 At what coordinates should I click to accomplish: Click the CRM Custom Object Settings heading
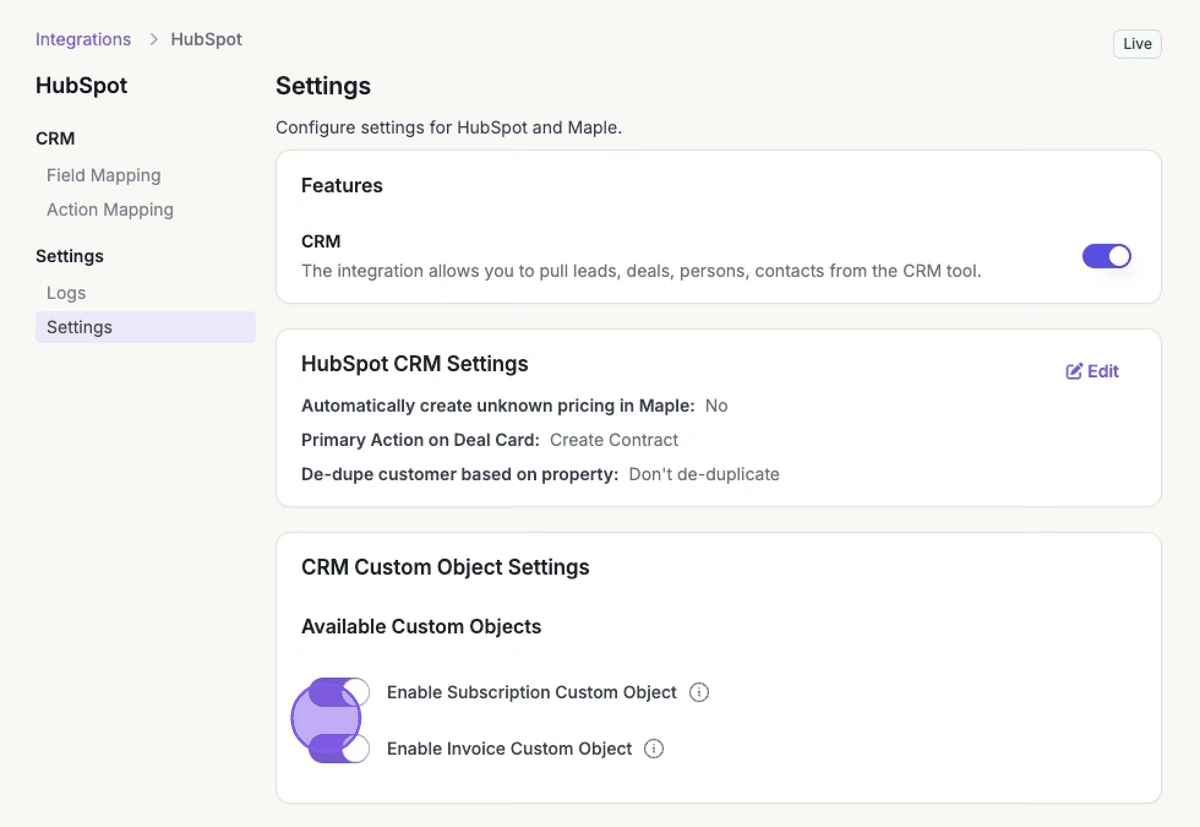[445, 567]
